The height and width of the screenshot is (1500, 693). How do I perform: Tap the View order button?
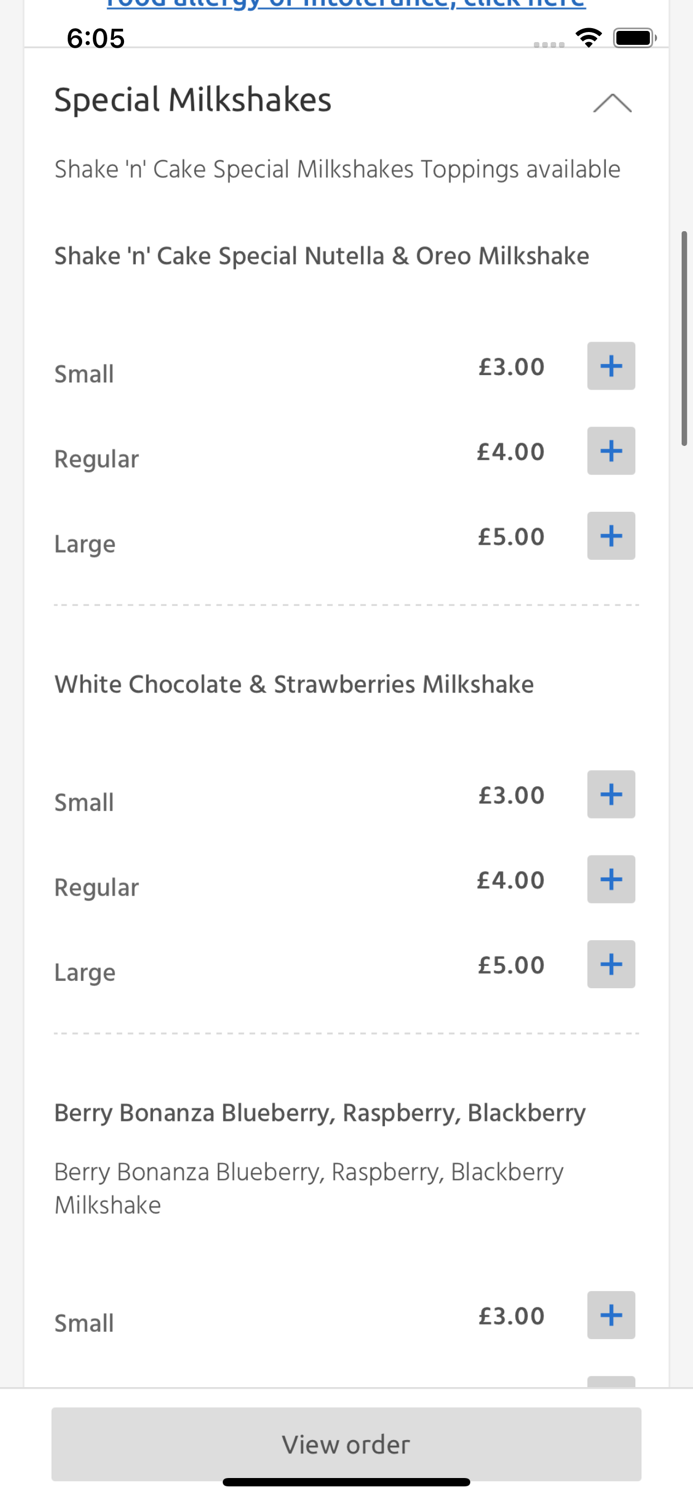(x=346, y=1444)
